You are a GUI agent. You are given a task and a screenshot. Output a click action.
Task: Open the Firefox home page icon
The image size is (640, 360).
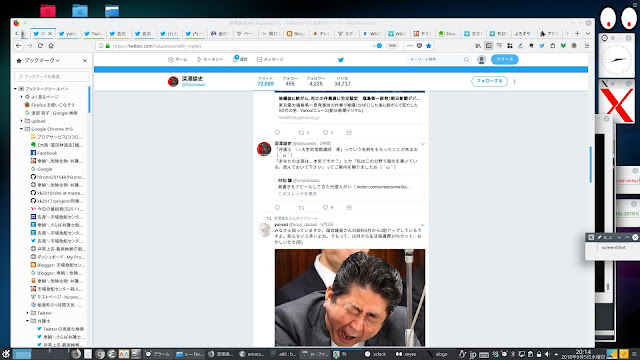pyautogui.click(x=51, y=46)
